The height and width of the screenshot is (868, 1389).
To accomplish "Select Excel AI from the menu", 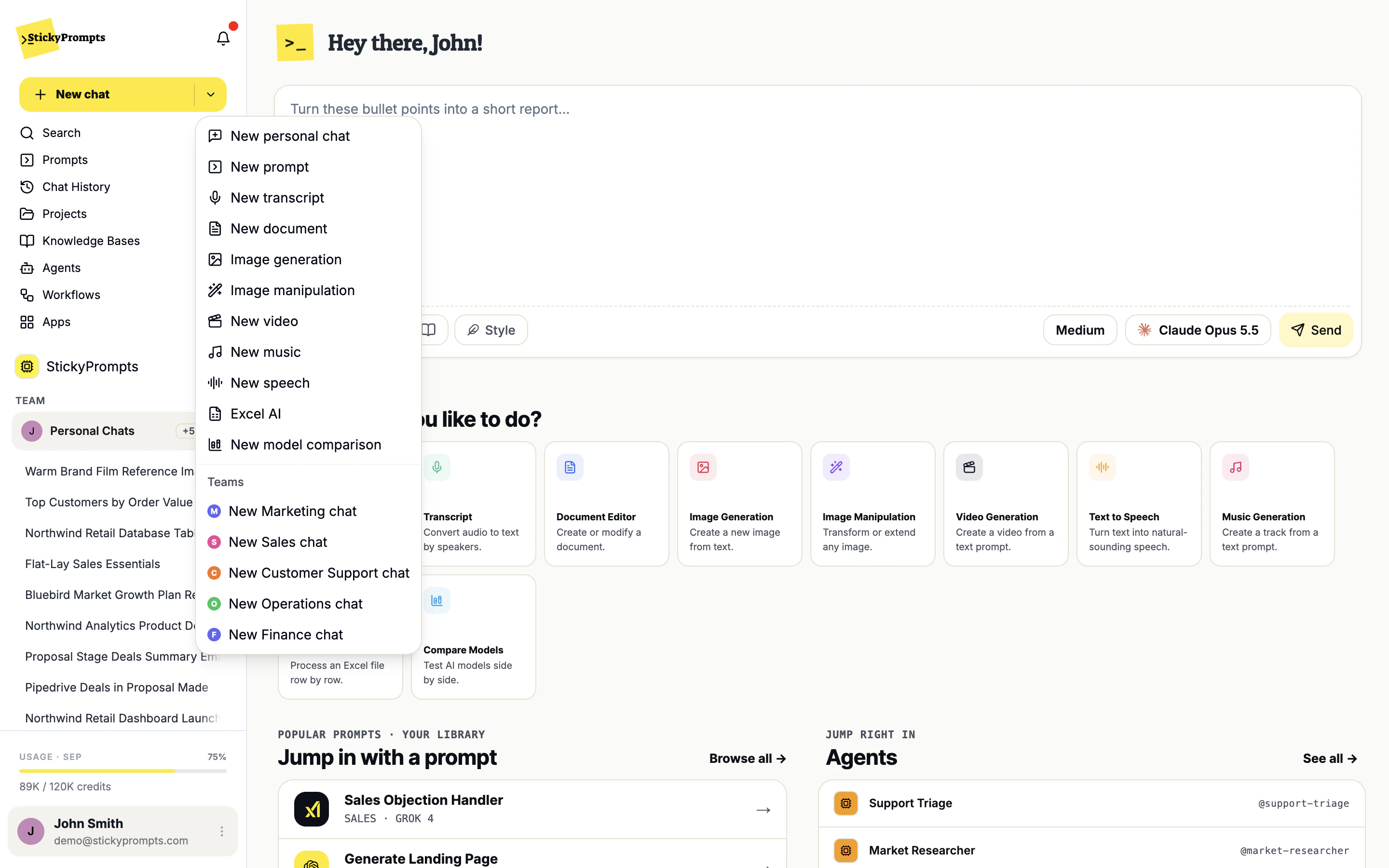I will [x=308, y=414].
